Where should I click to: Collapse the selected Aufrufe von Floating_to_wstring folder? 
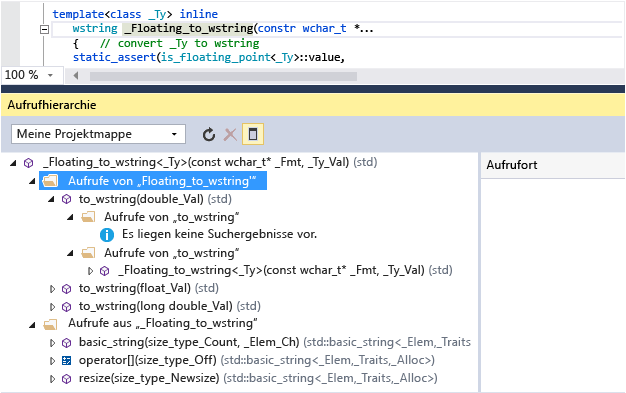[x=32, y=182]
